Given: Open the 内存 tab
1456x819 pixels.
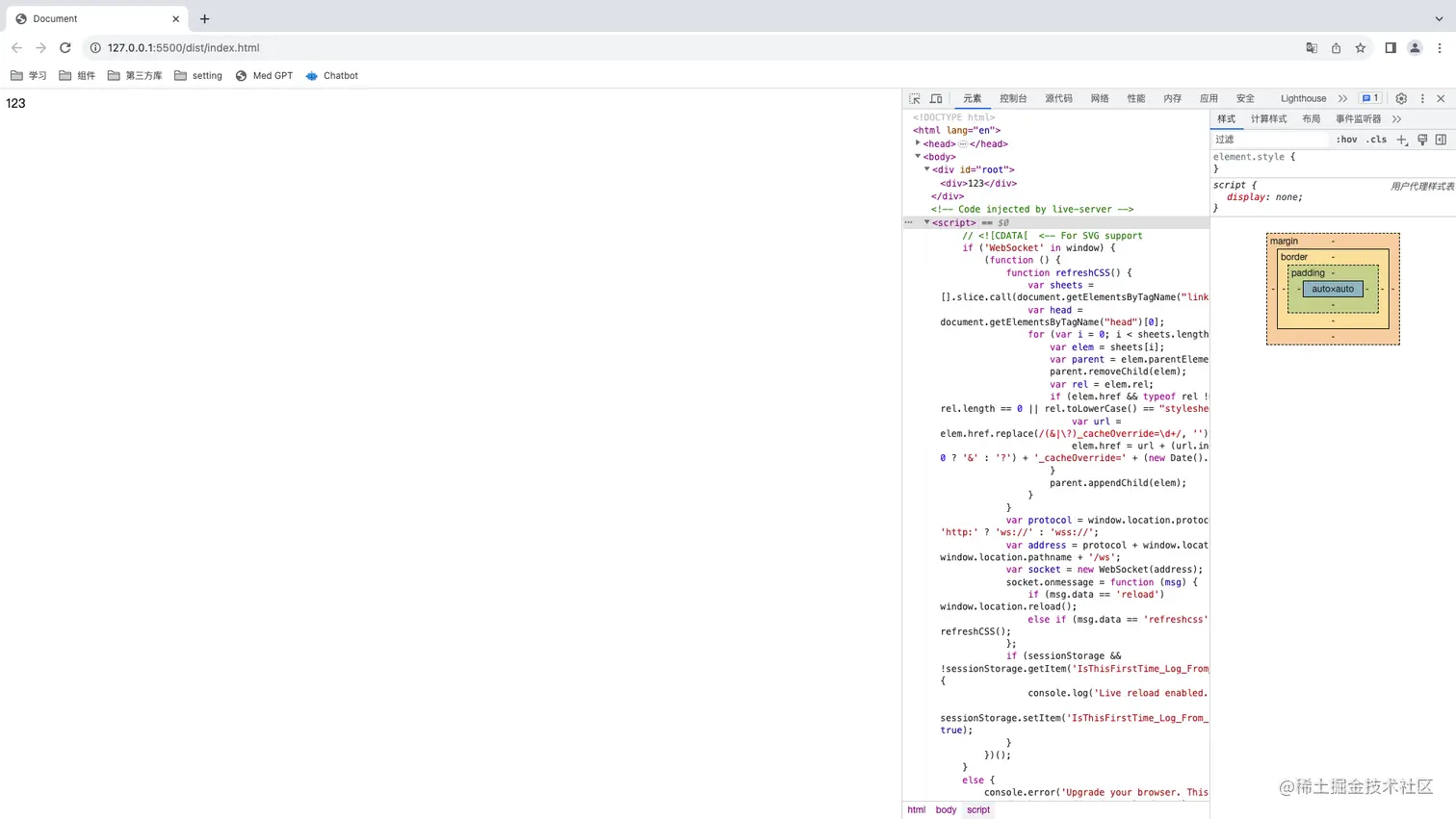Looking at the screenshot, I should (x=1172, y=98).
